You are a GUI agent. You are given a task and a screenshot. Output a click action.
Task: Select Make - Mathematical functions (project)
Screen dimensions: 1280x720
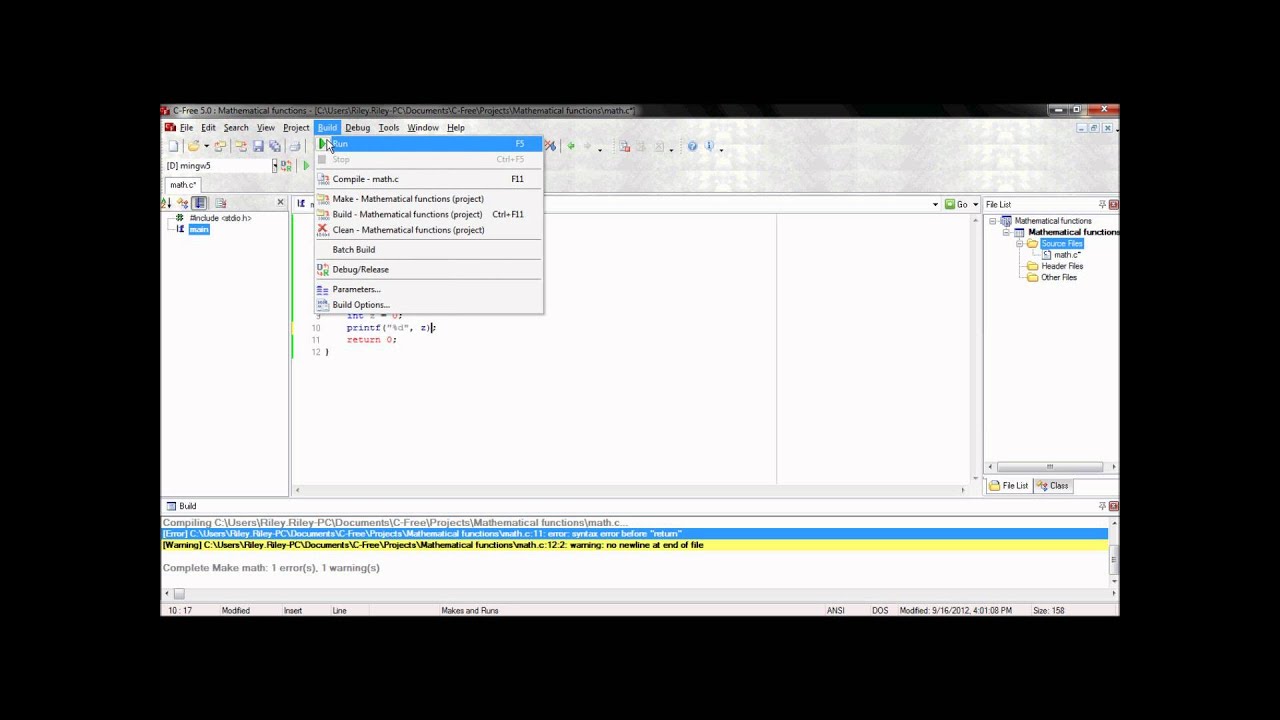tap(429, 199)
